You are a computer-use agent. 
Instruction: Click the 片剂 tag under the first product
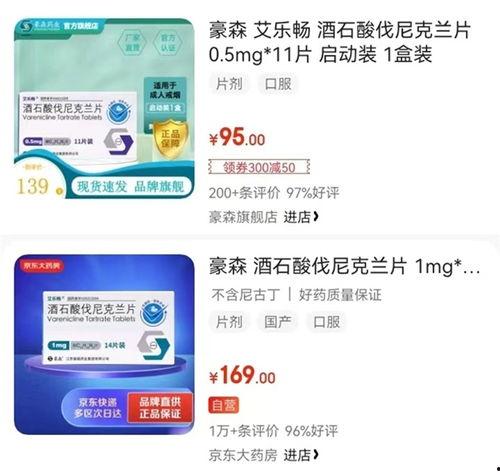229,84
